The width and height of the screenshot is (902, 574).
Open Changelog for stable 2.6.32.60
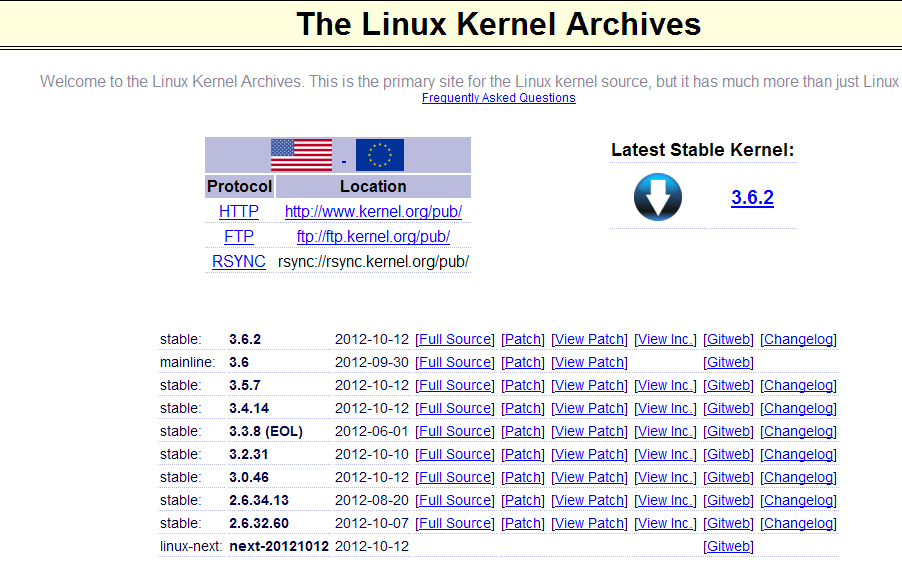pos(798,523)
